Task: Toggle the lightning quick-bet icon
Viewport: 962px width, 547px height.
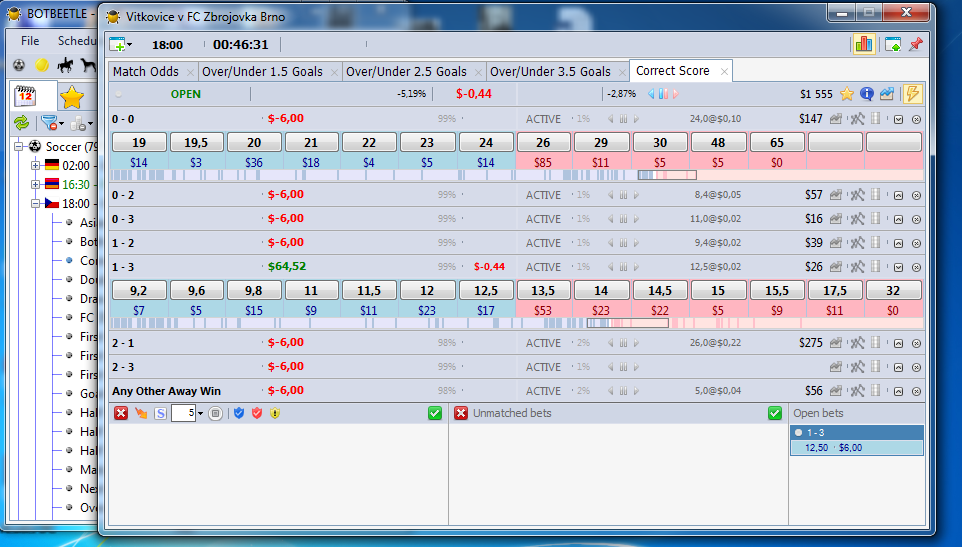Action: 912,94
